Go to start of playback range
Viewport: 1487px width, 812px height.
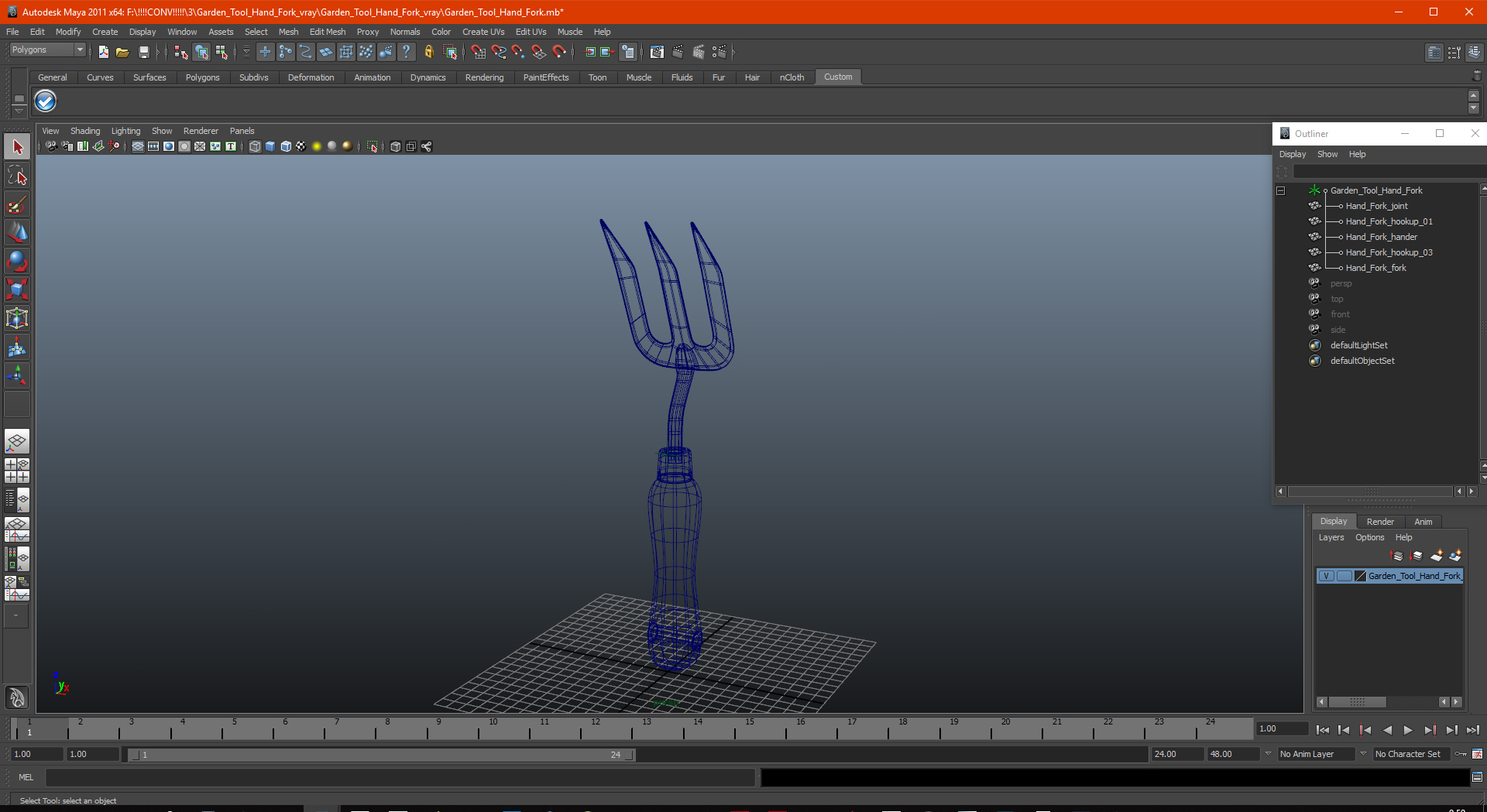1323,730
